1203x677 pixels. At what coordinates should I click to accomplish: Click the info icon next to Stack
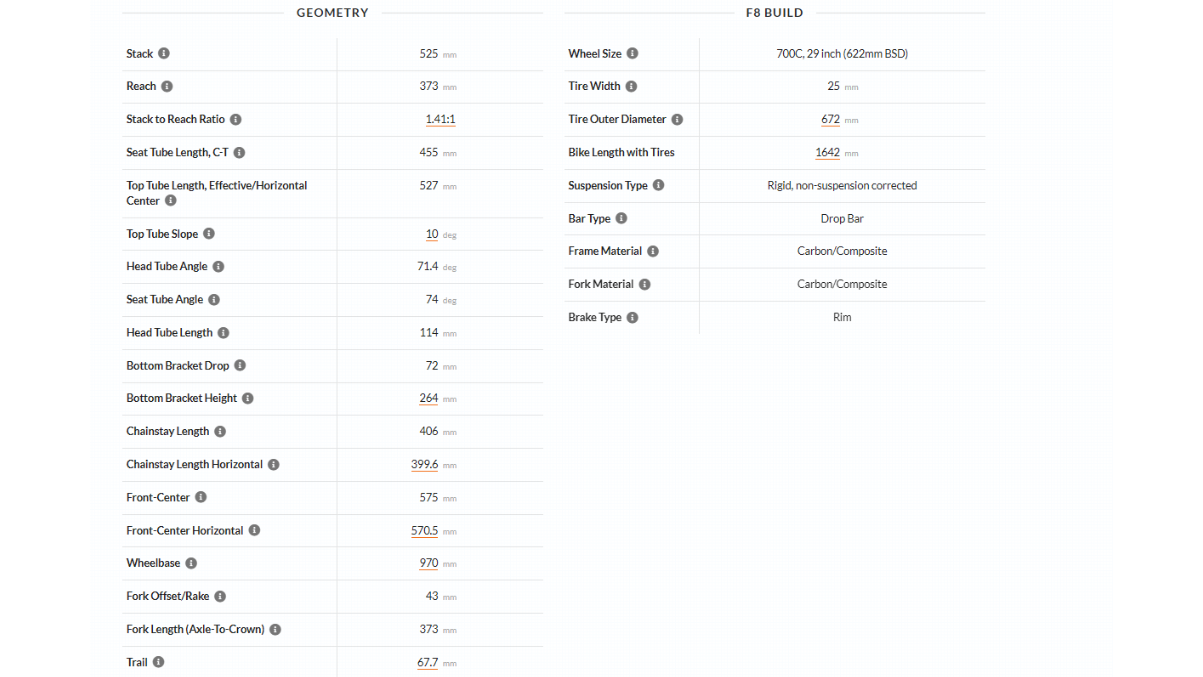click(164, 54)
